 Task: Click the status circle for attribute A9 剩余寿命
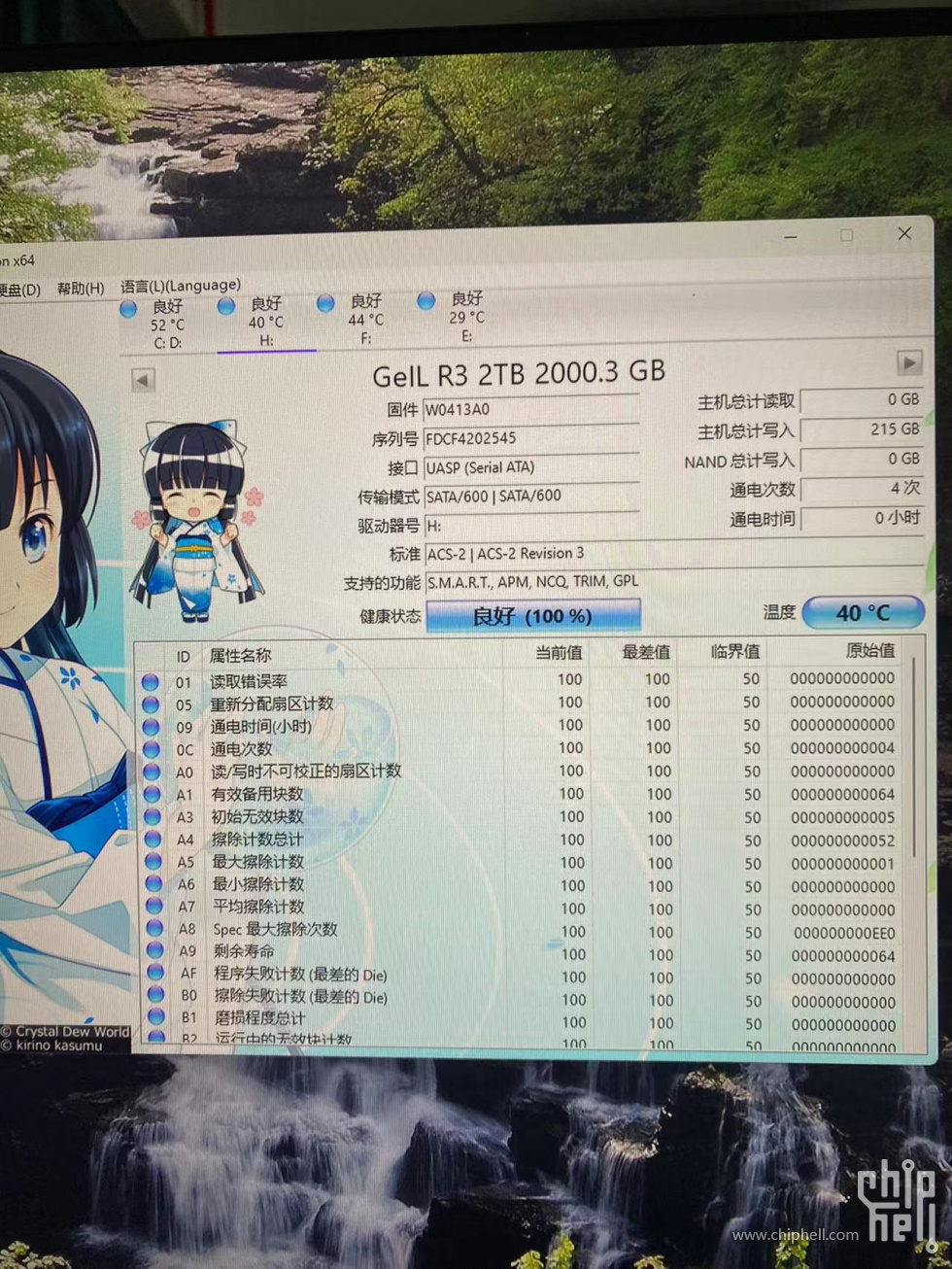pyautogui.click(x=155, y=950)
